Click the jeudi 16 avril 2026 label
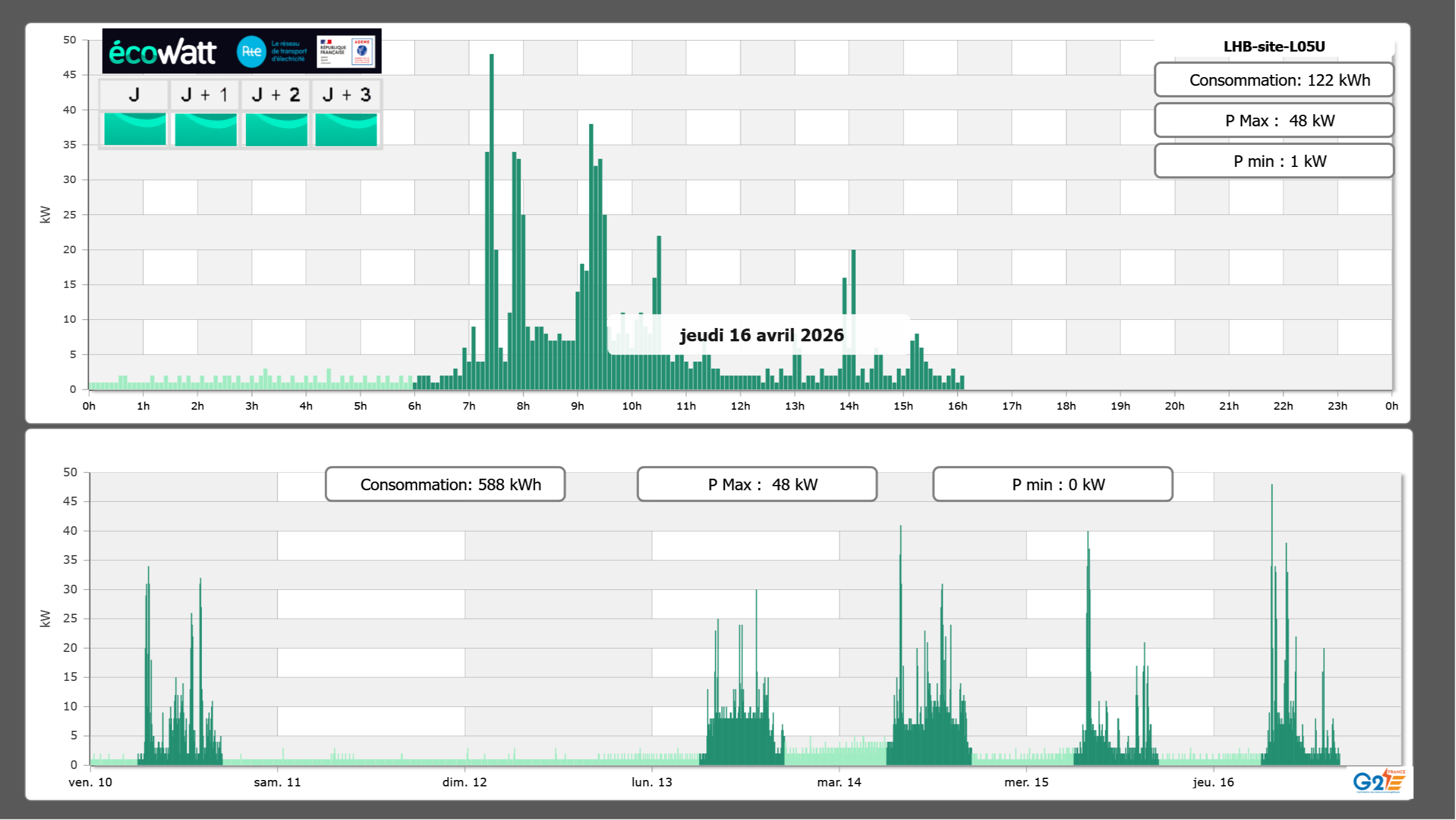Screen dimensions: 1456x820 click(x=761, y=335)
